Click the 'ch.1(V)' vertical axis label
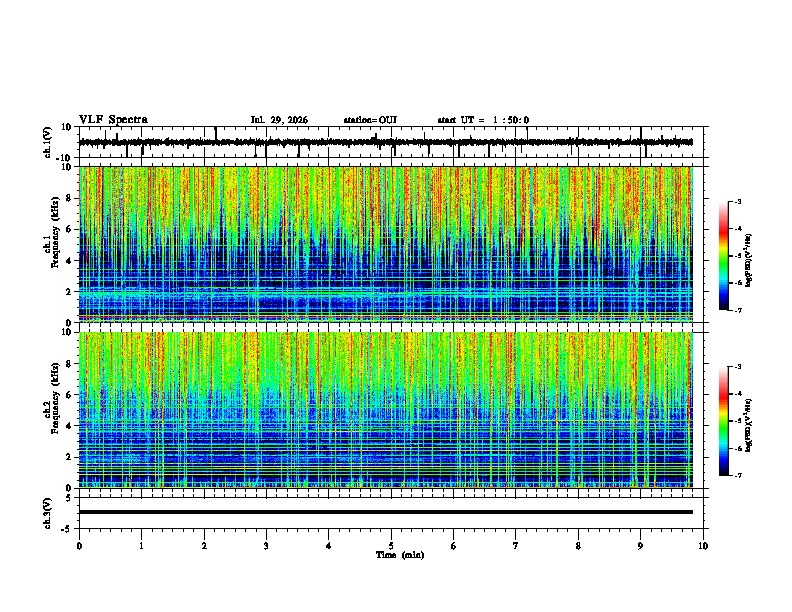Image resolution: width=792 pixels, height=612 pixels. click(x=47, y=142)
